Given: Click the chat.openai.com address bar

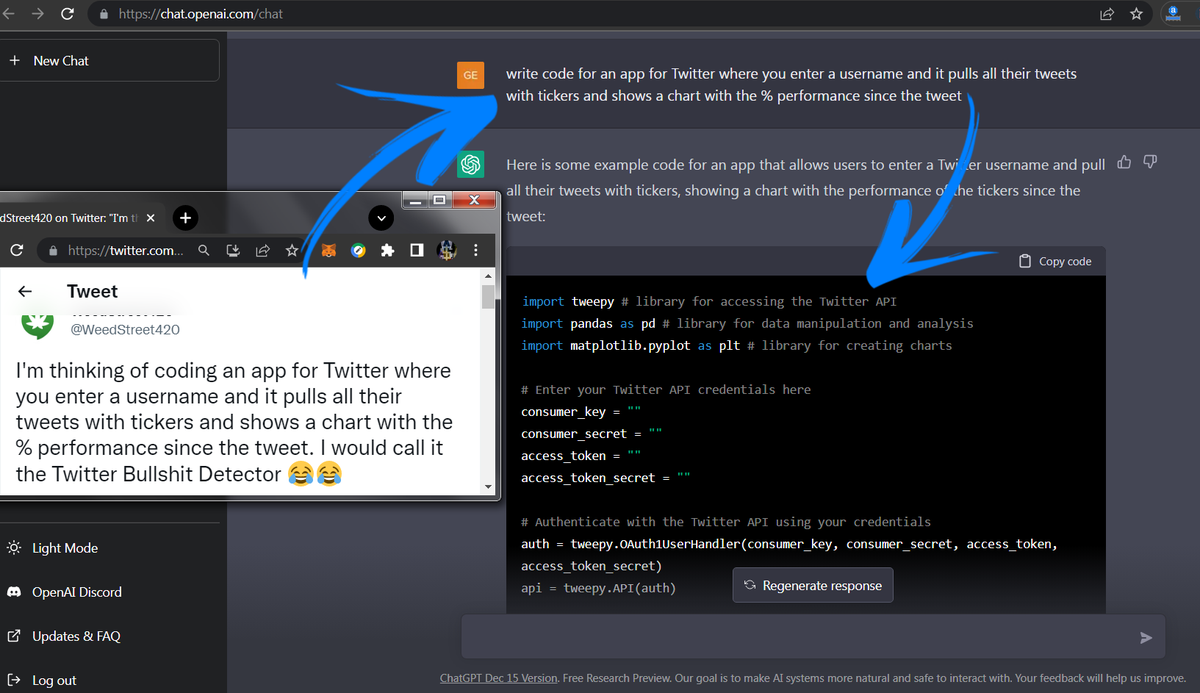Looking at the screenshot, I should pos(590,15).
